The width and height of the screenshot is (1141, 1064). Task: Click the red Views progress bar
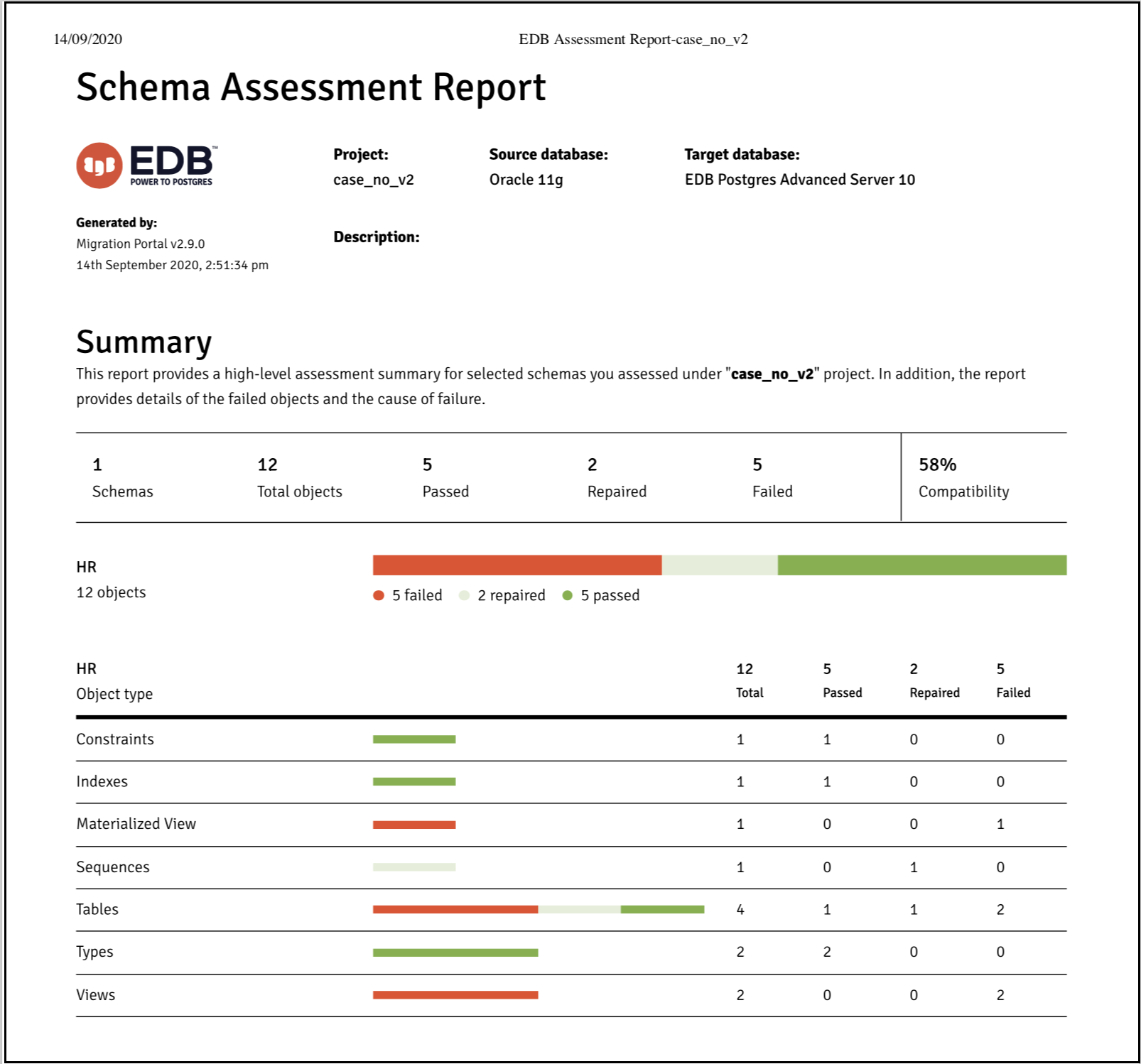click(x=455, y=995)
